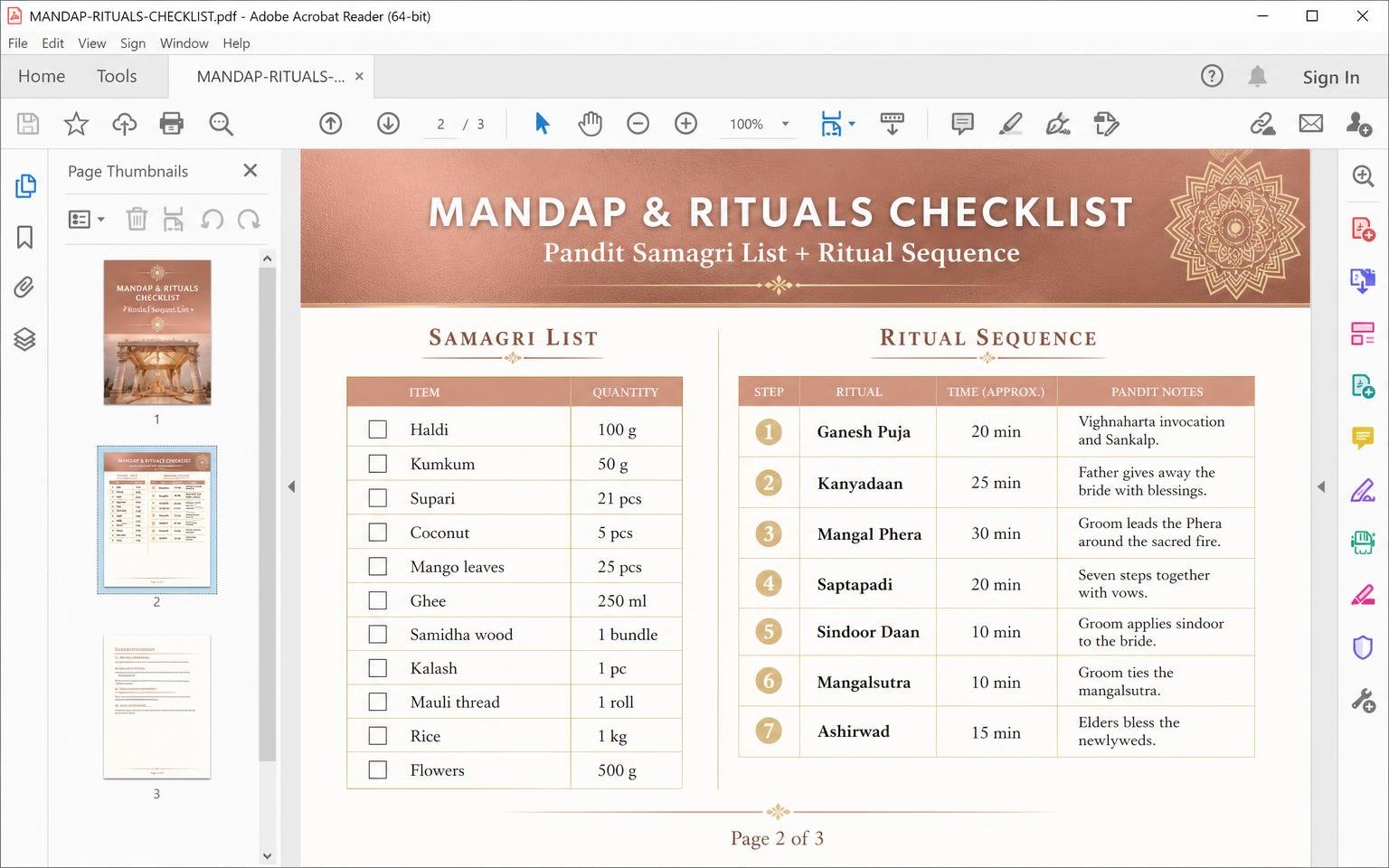Select the Selection arrow tool

tap(542, 124)
